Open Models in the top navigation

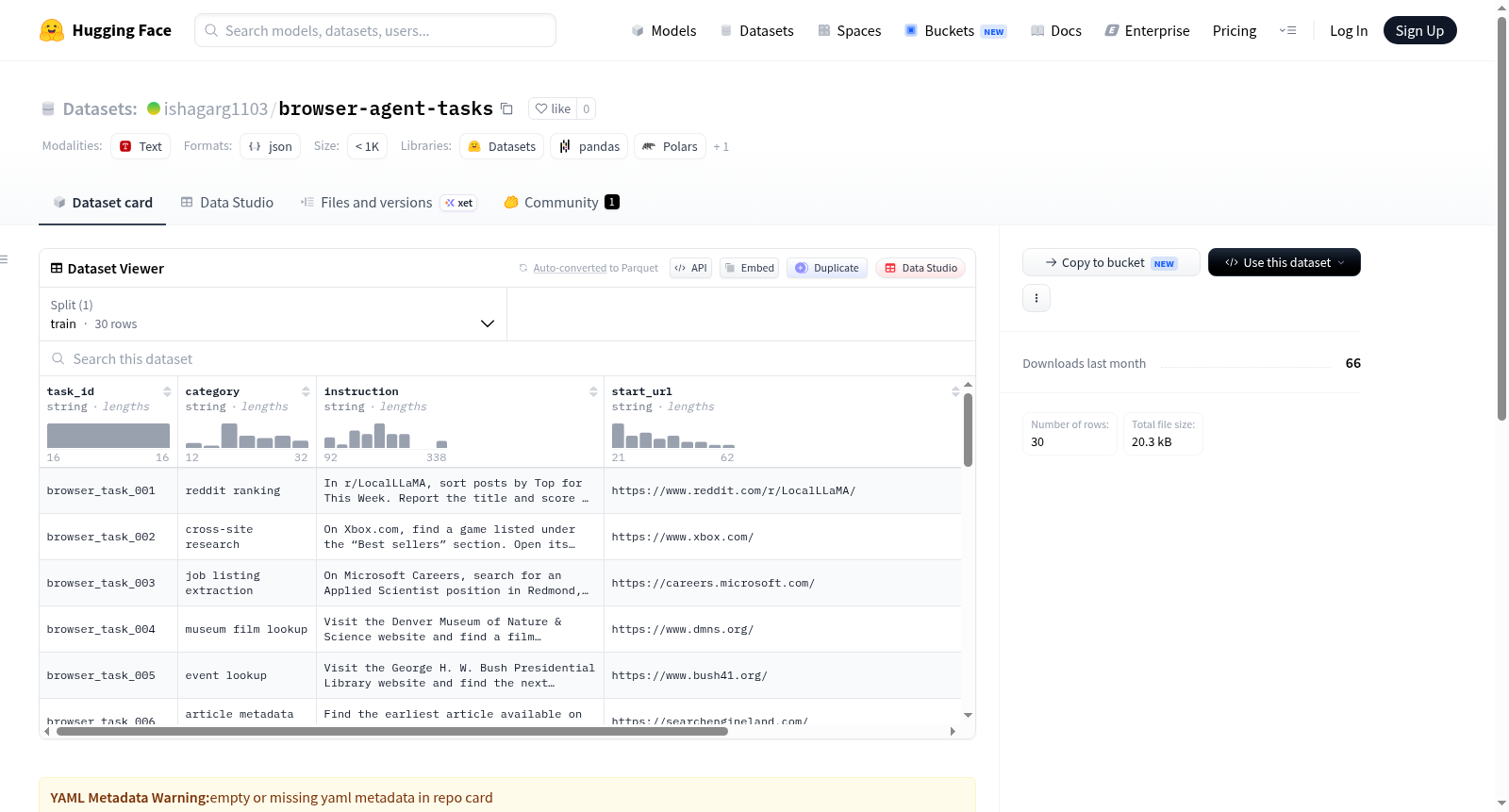pyautogui.click(x=664, y=30)
